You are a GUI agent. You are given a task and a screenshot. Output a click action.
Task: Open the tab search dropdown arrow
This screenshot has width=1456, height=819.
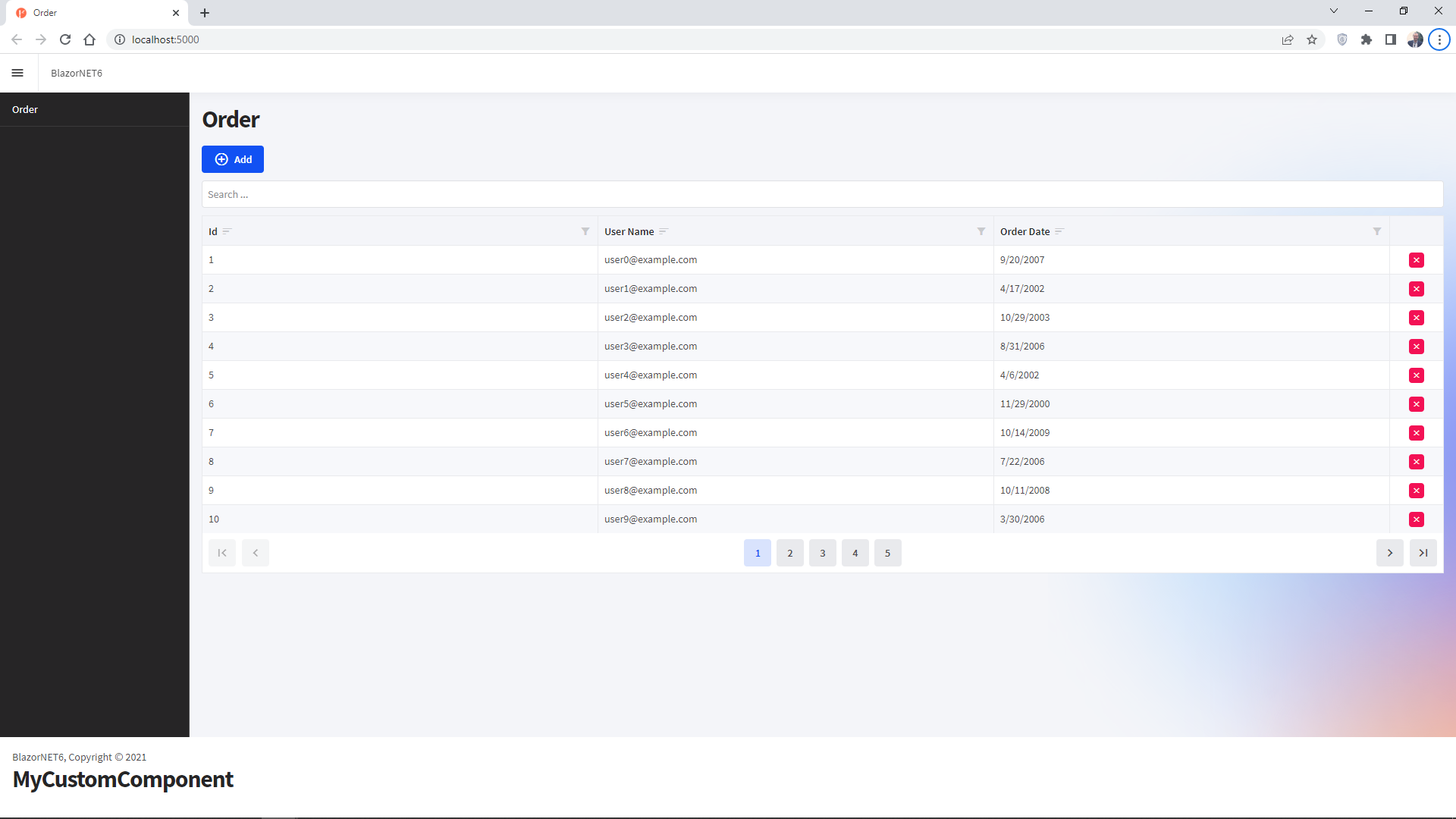(1334, 11)
